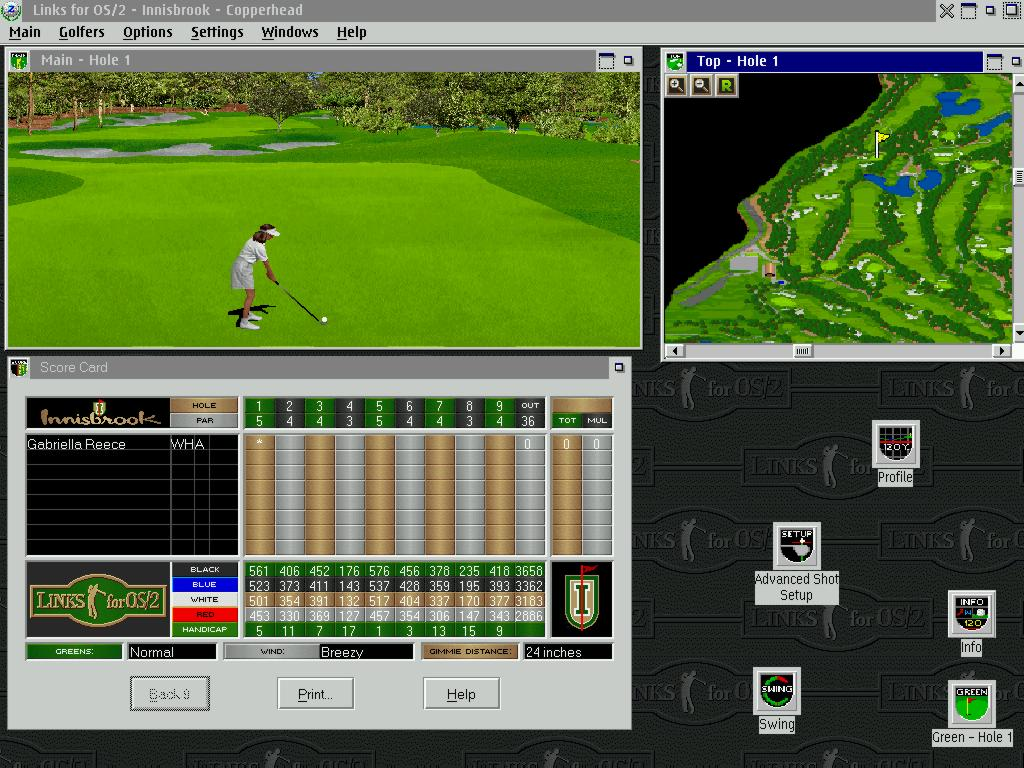Click the GREENS: label
Viewport: 1024px width, 768px height.
[x=74, y=651]
